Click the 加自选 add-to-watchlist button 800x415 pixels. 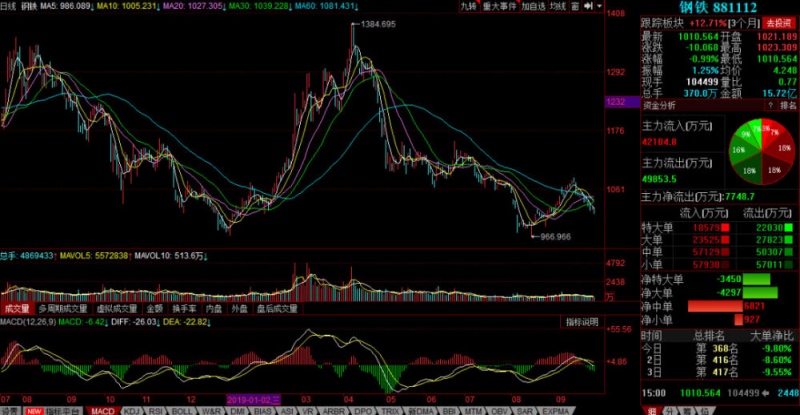534,6
